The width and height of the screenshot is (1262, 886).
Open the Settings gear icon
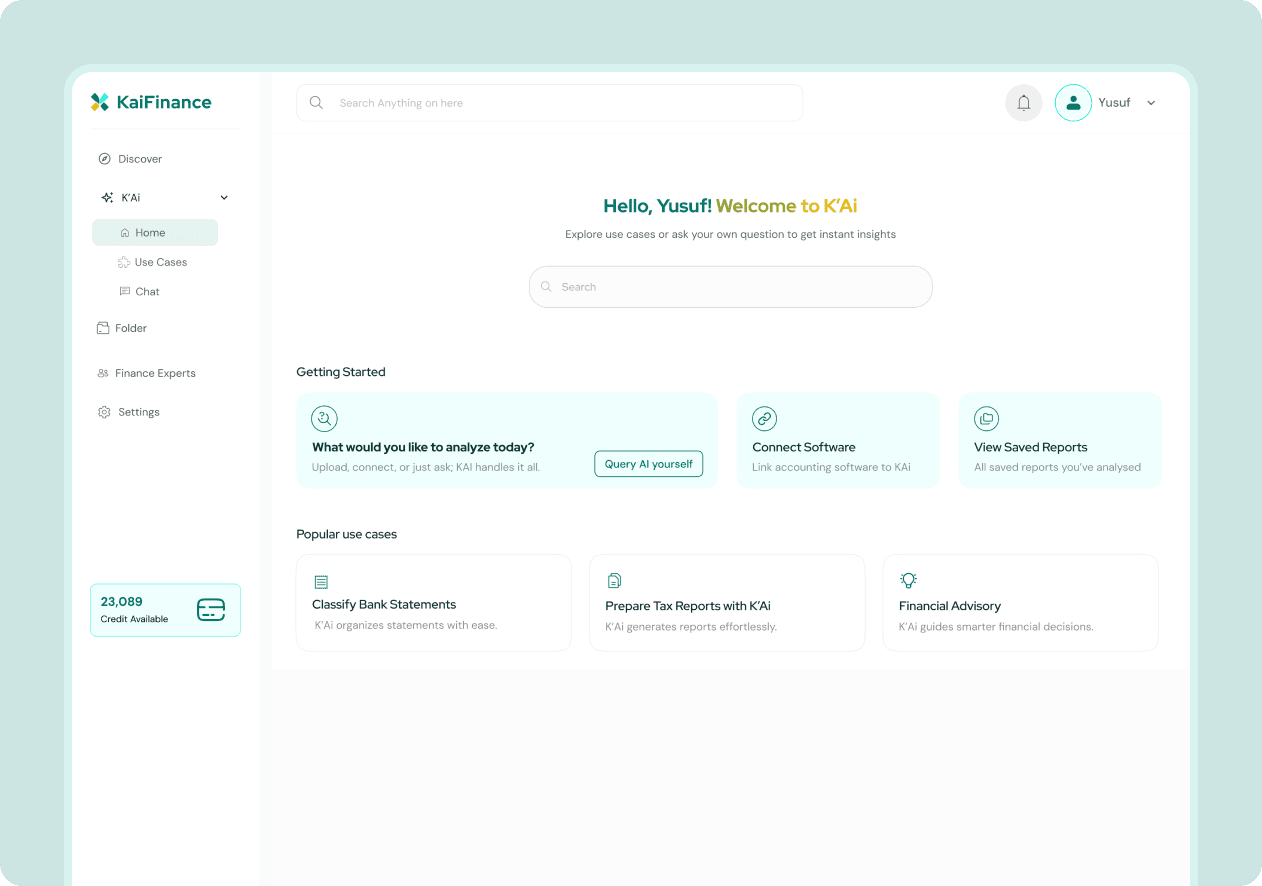103,411
